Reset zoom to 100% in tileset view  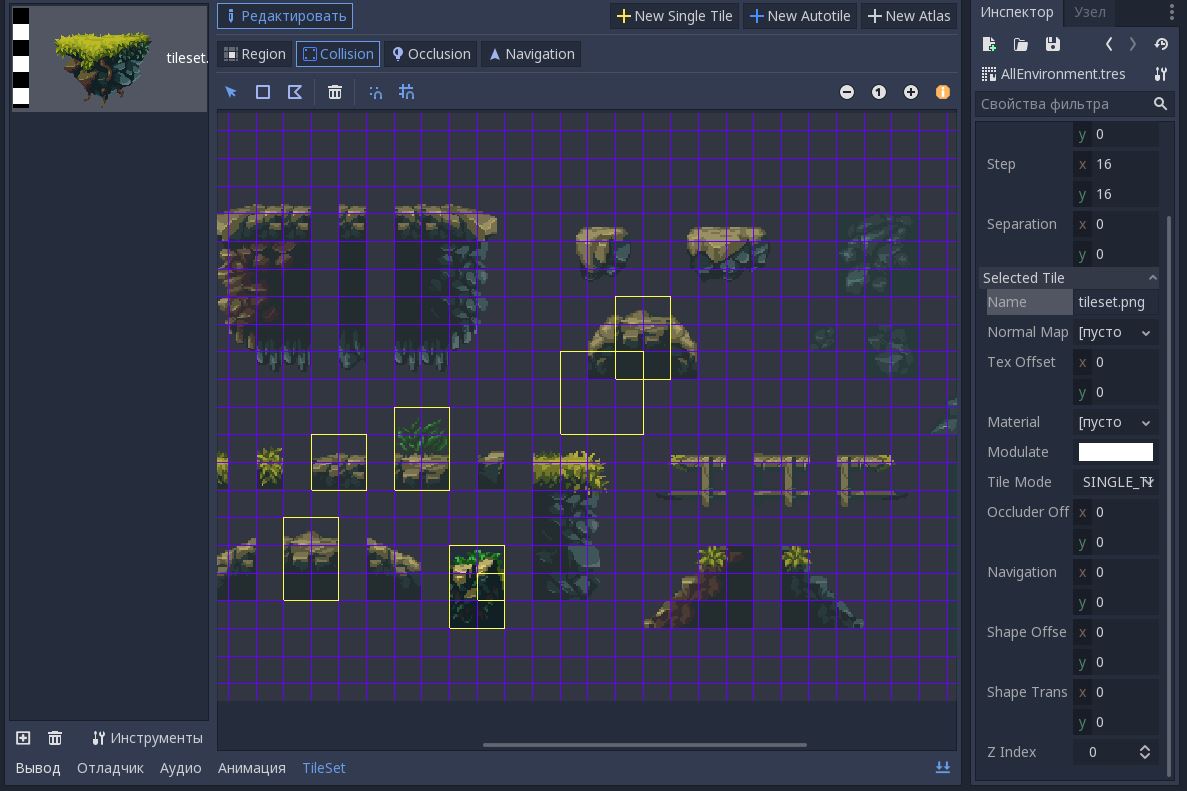tap(878, 91)
